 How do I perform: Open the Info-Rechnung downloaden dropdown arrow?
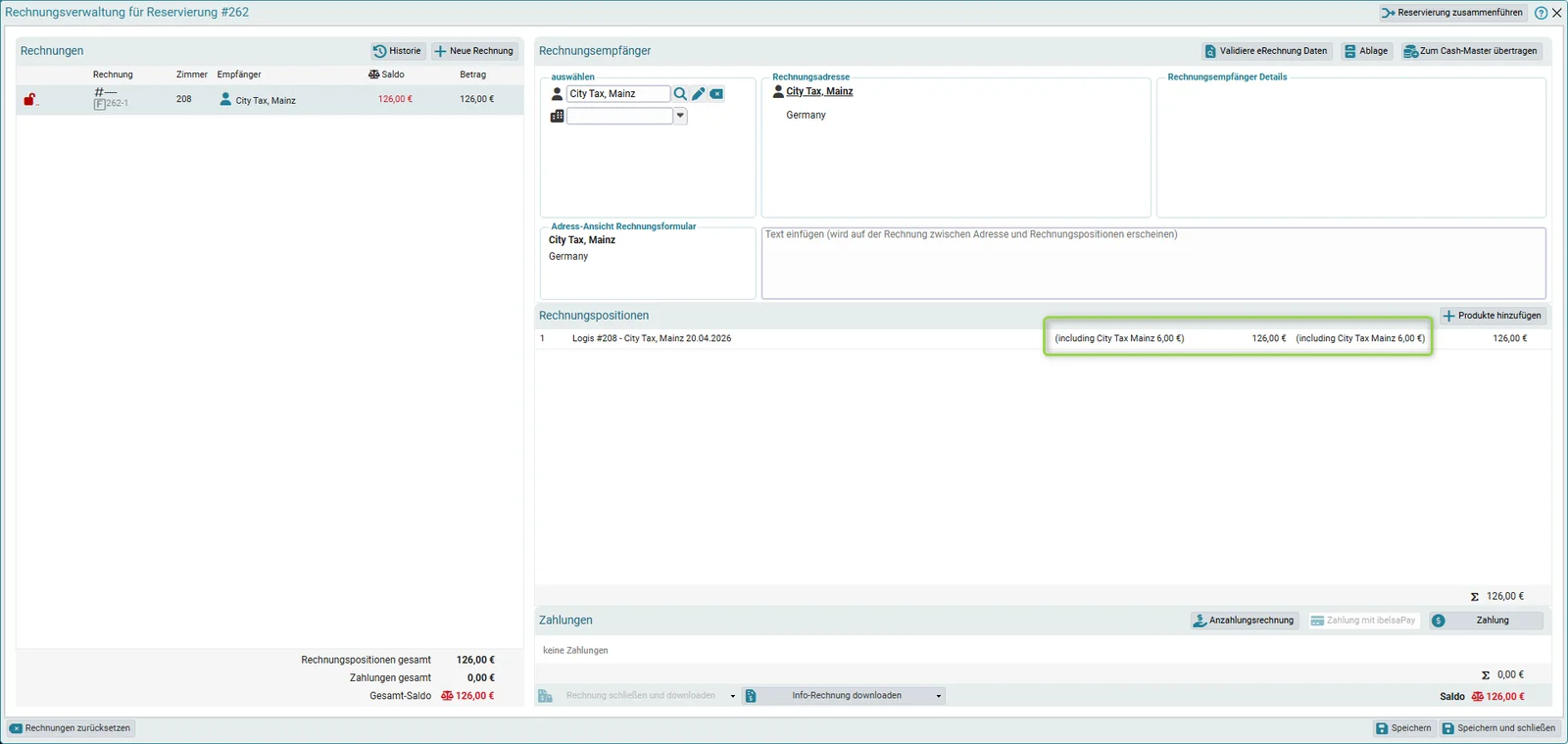pos(939,696)
